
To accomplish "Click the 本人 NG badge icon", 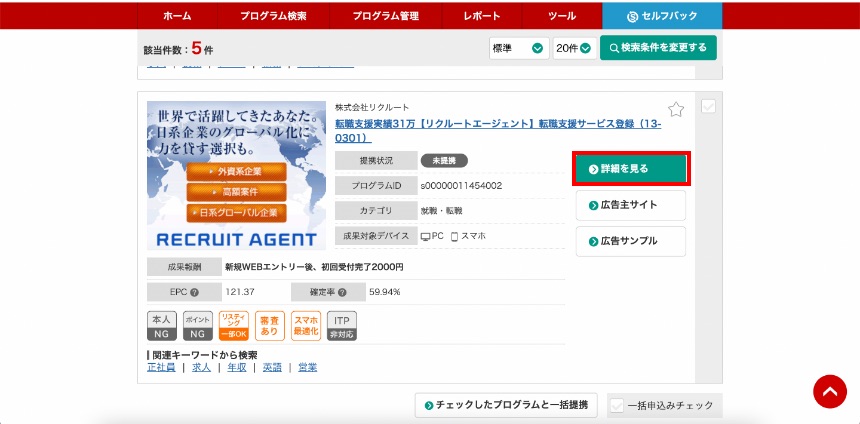I will pos(162,326).
